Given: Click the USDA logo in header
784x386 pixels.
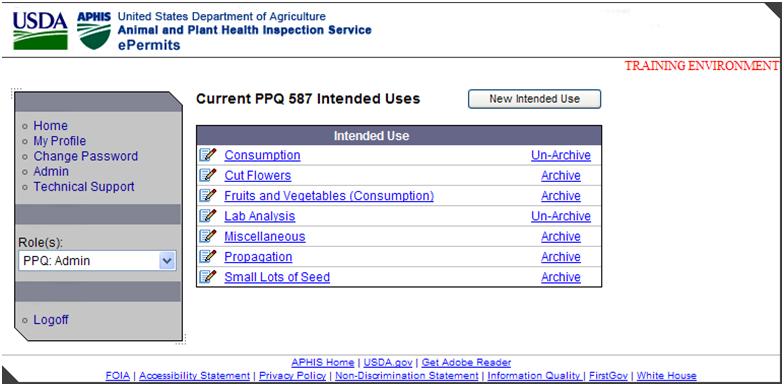Looking at the screenshot, I should [40, 30].
